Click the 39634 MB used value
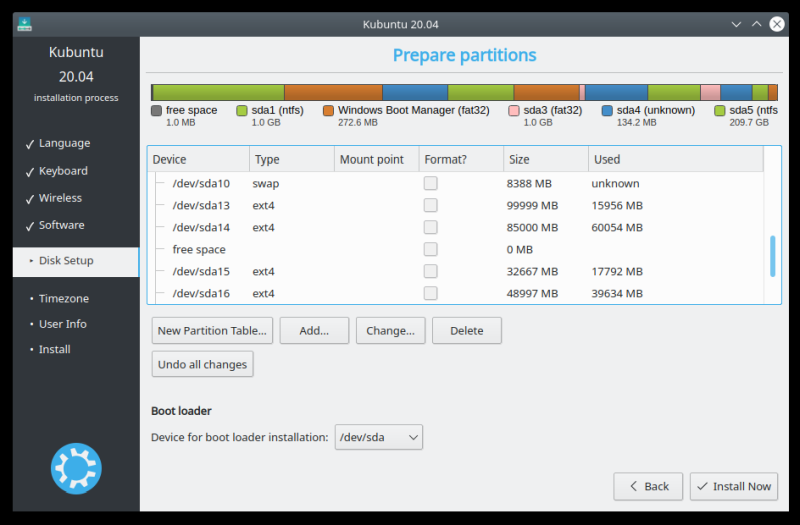The height and width of the screenshot is (525, 800). tap(617, 293)
